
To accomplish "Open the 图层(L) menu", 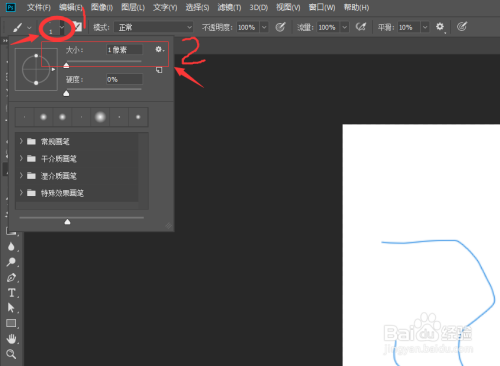I will (133, 7).
